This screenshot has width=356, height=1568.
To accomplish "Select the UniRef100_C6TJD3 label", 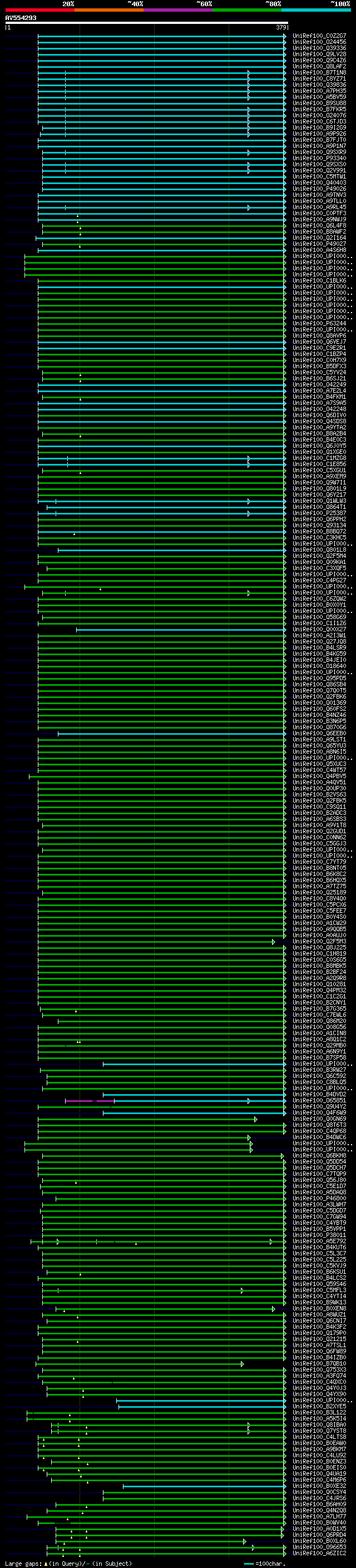I will 319,121.
